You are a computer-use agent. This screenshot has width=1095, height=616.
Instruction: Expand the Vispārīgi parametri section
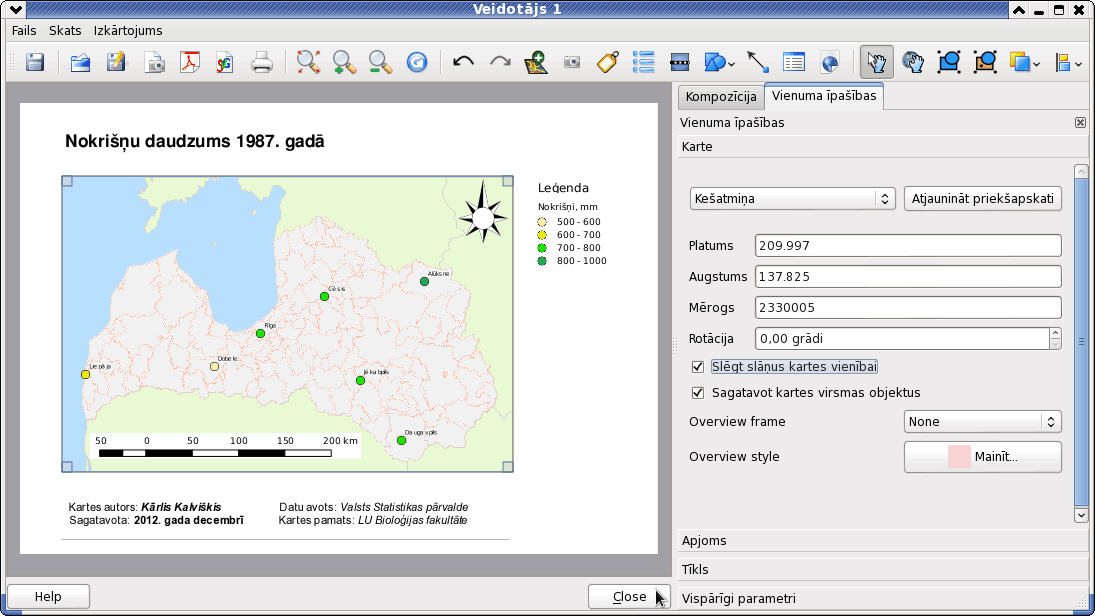coord(883,599)
